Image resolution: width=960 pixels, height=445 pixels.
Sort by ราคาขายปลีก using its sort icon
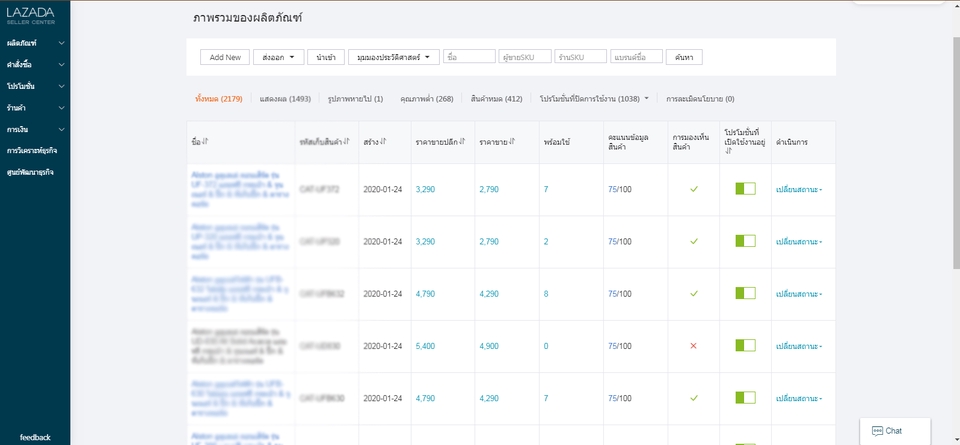coord(462,141)
